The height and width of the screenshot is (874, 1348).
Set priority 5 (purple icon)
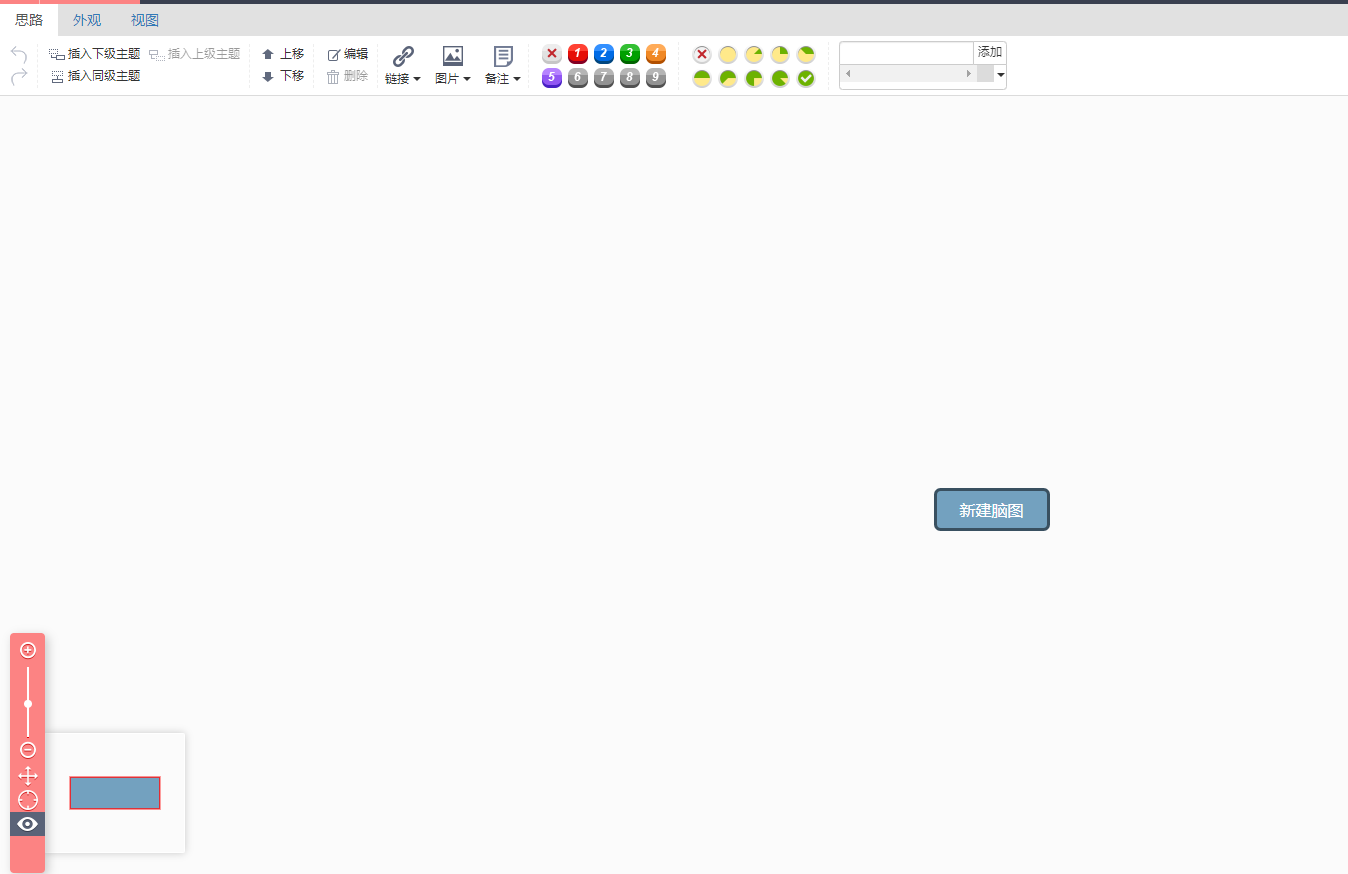[x=552, y=78]
